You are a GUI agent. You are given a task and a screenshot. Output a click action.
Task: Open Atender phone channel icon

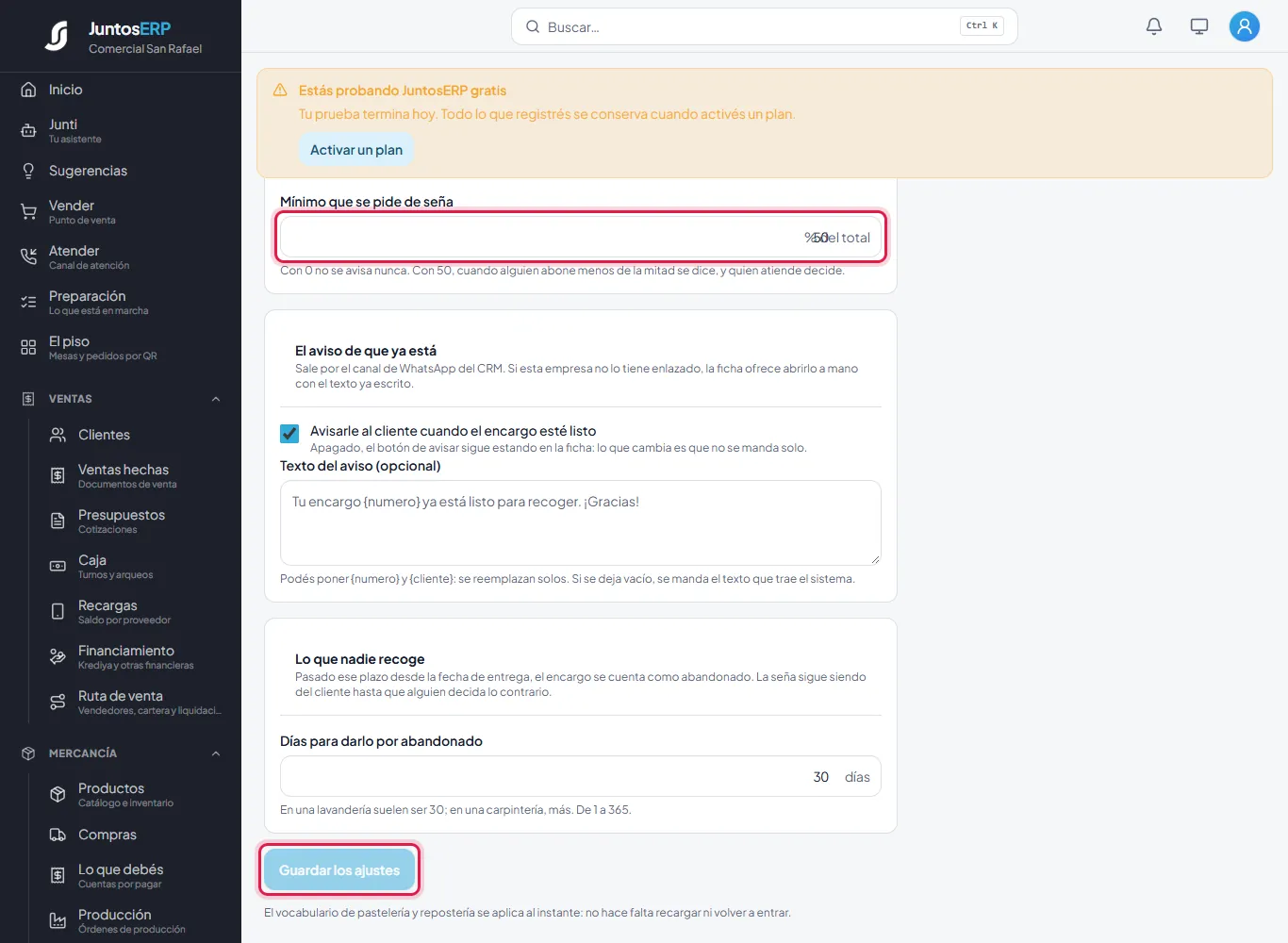pos(28,256)
